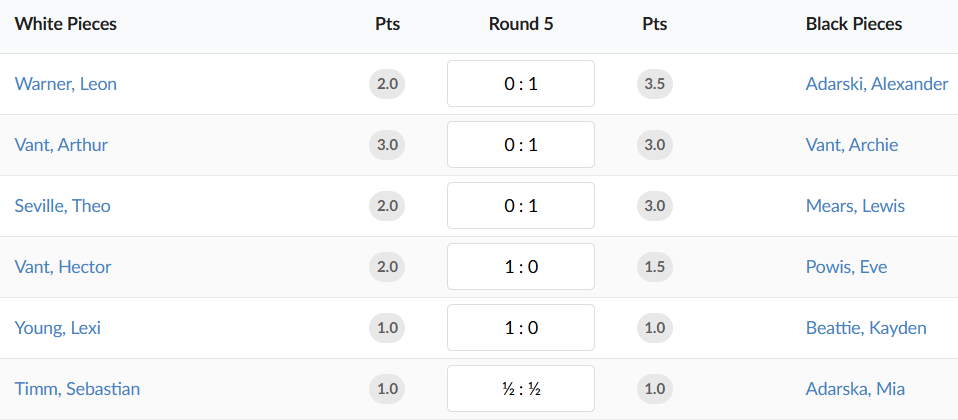Screen dimensions: 958x420
Task: Select result box for Young vs Beattie
Action: [520, 328]
